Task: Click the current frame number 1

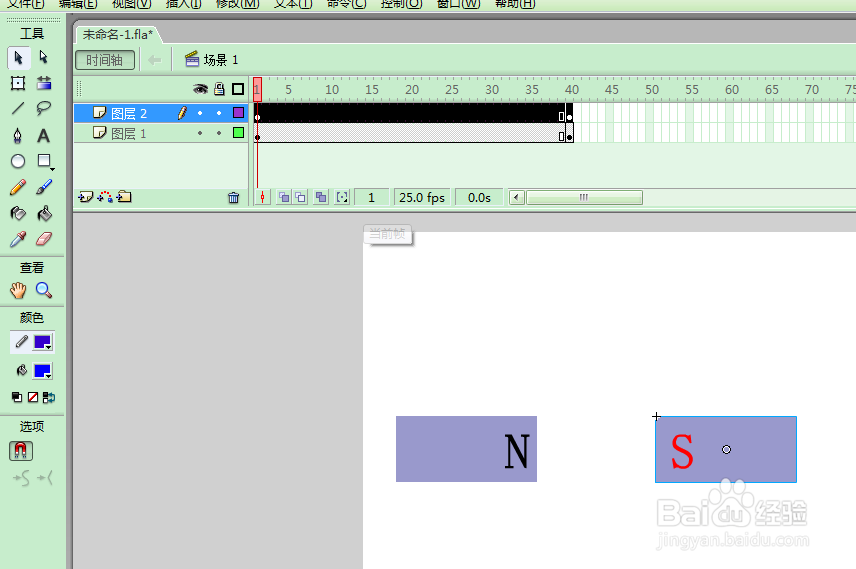Action: tap(371, 197)
